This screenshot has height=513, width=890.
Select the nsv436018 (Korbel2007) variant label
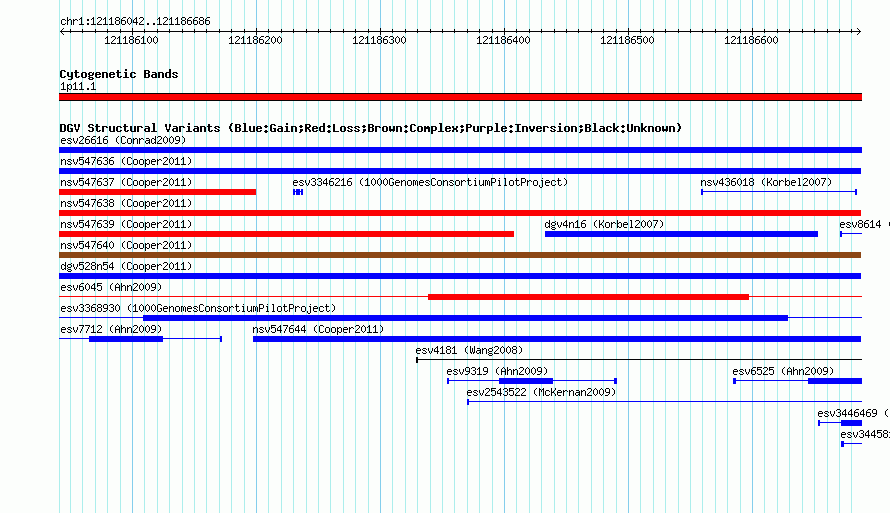(x=766, y=182)
